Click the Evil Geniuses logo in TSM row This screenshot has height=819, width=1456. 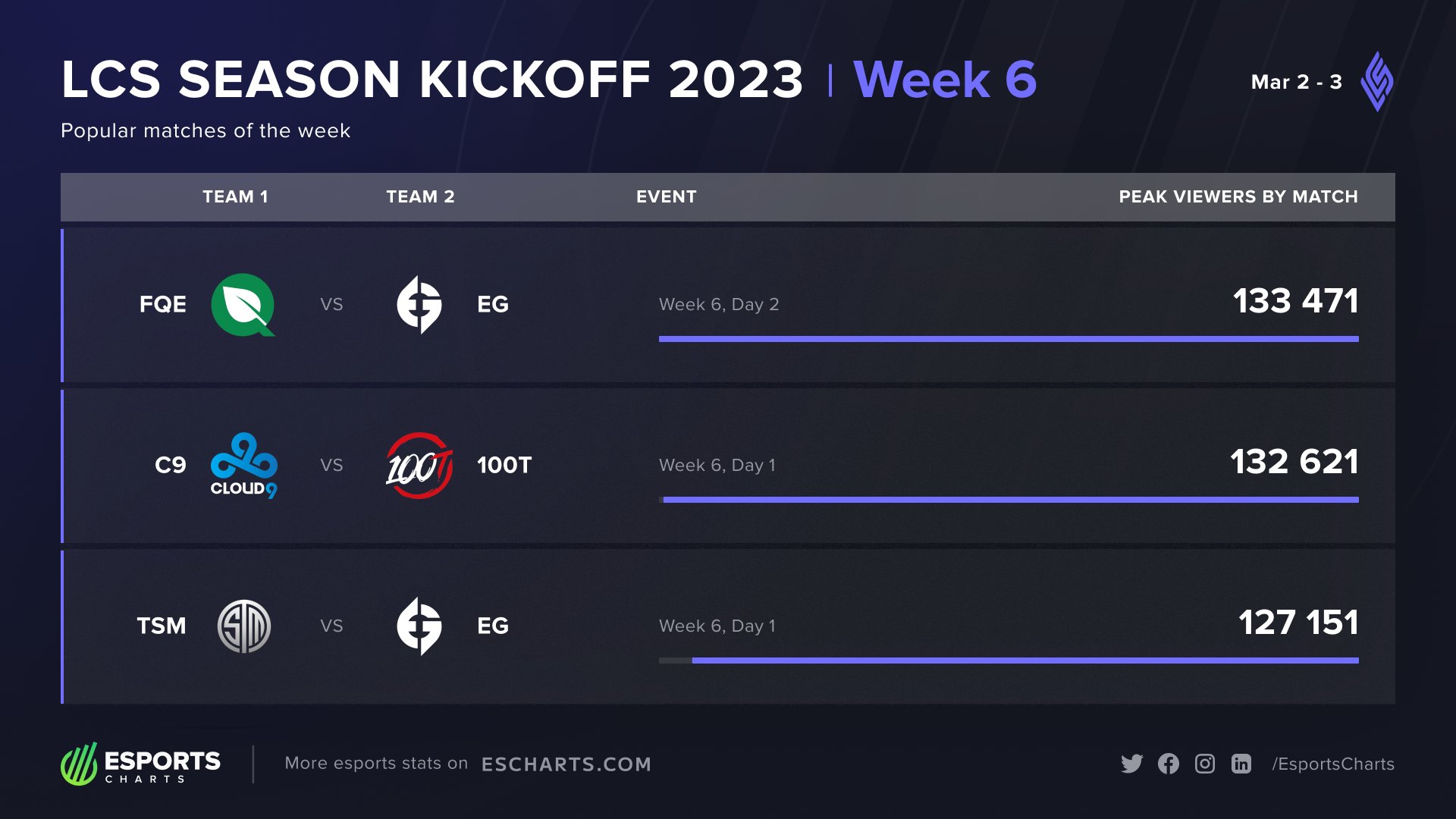pyautogui.click(x=419, y=626)
